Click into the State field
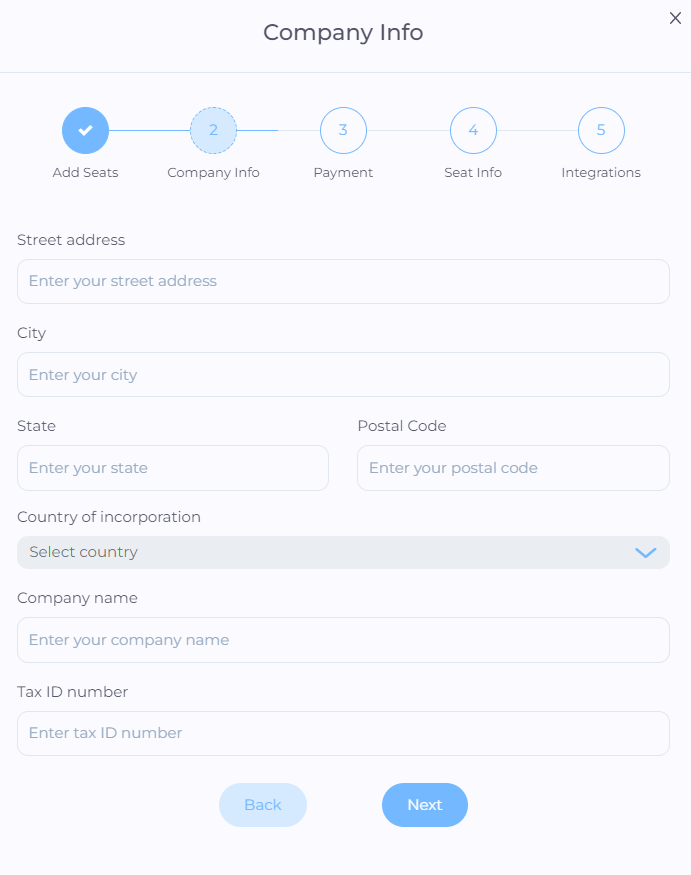This screenshot has height=875, width=691. point(173,468)
